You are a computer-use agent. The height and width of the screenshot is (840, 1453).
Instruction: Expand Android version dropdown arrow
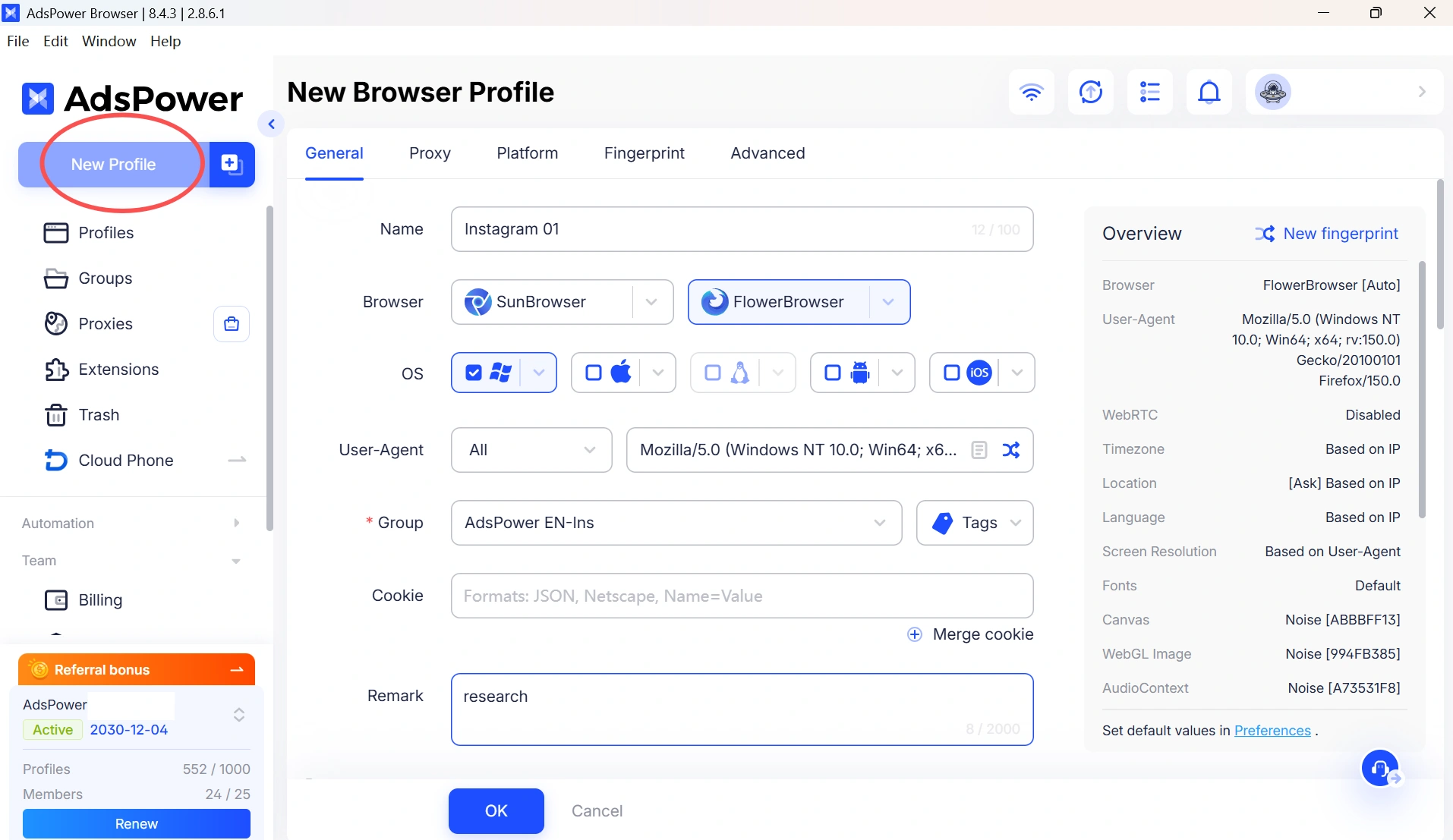(x=897, y=373)
